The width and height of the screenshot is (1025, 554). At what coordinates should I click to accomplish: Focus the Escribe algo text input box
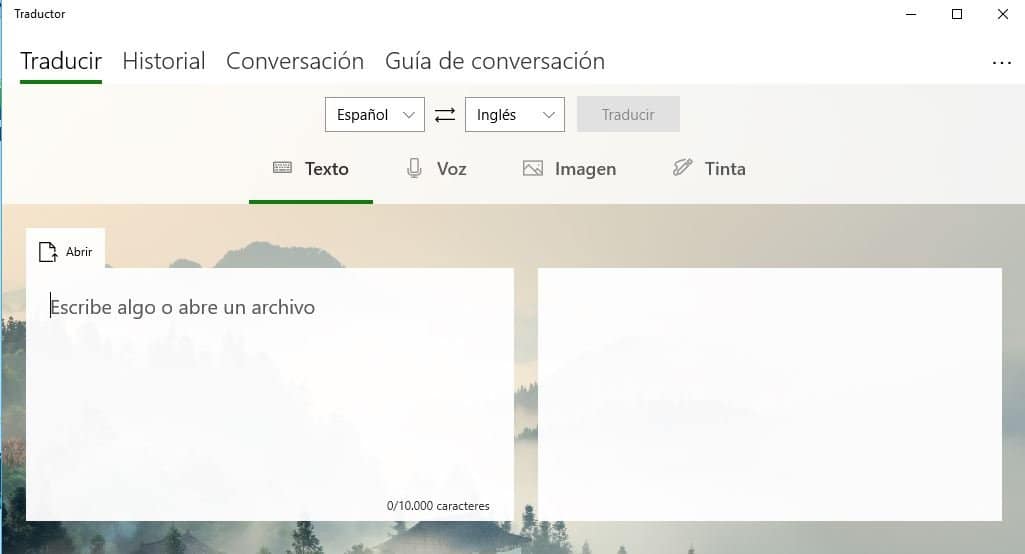(270, 394)
